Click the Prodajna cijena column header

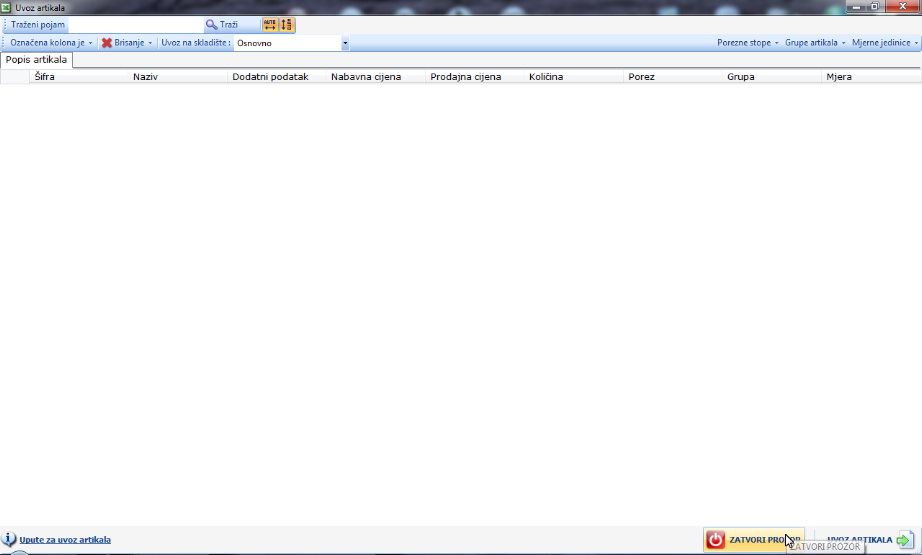point(475,76)
